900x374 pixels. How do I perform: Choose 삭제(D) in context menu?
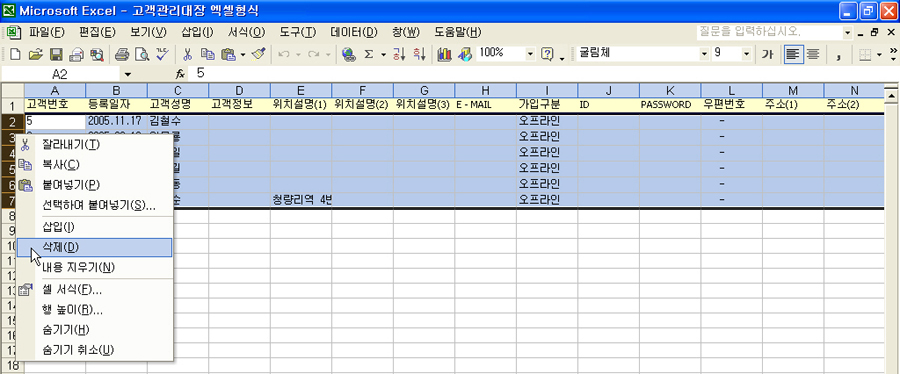coord(95,247)
